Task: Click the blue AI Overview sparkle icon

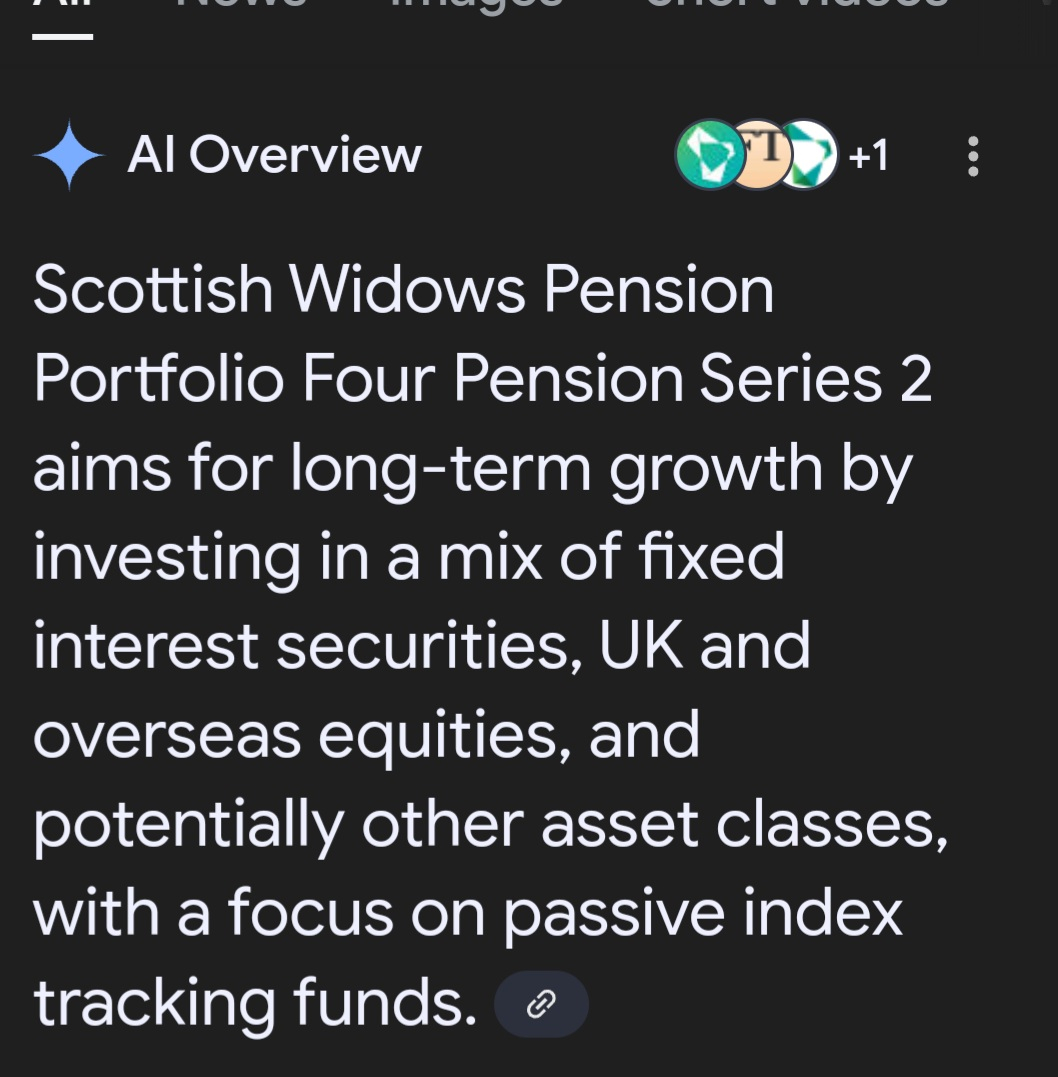Action: coord(69,155)
